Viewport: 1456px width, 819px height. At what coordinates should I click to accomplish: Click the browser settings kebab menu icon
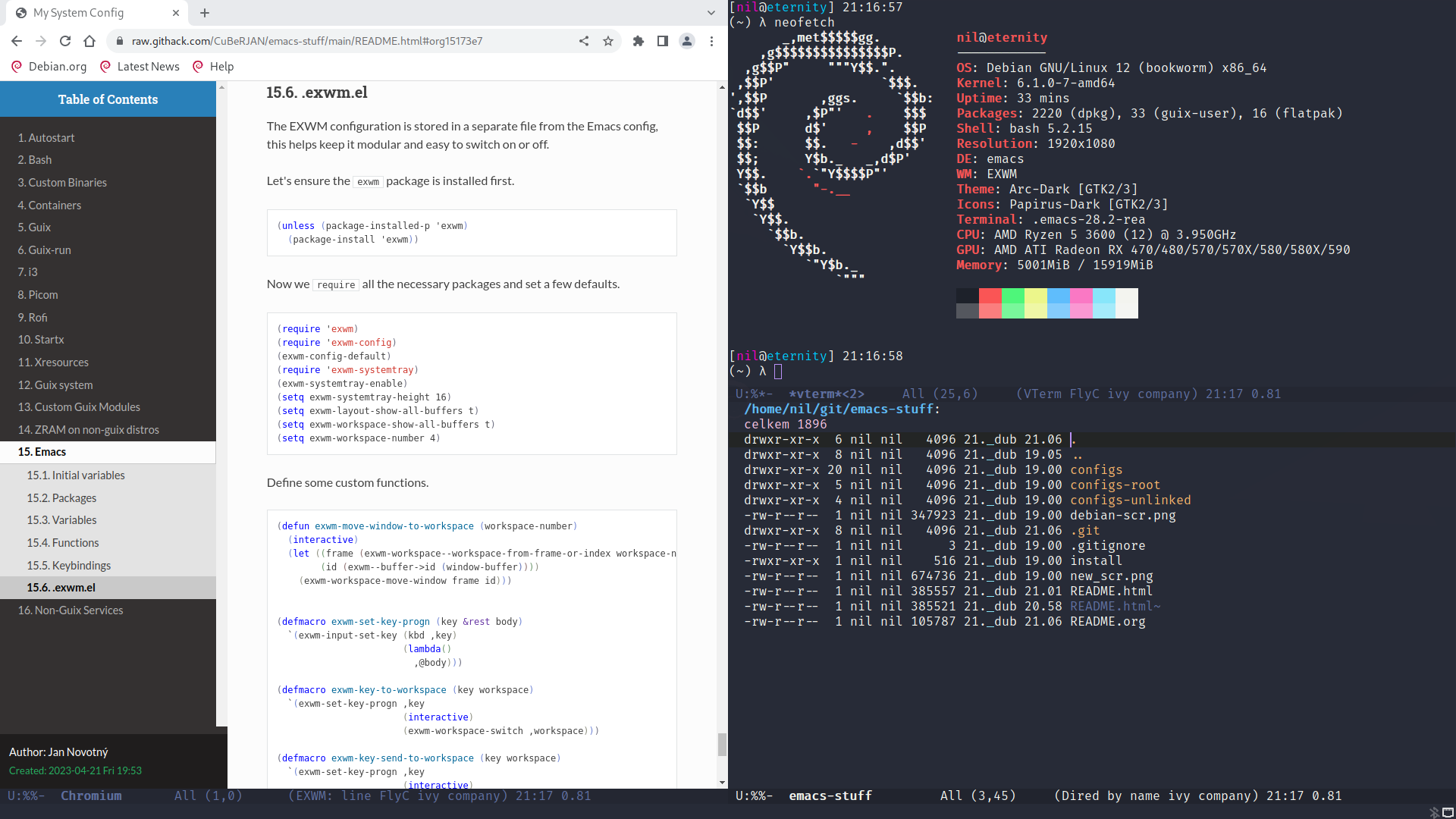(x=711, y=41)
